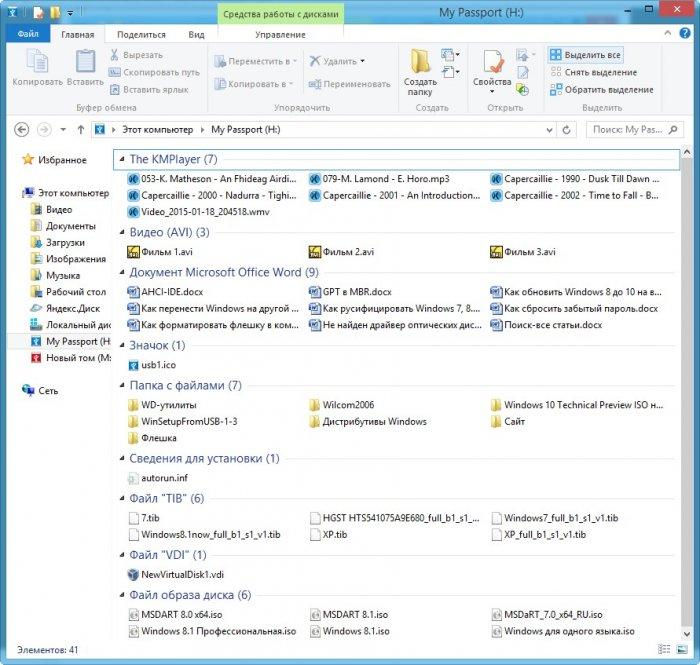Viewport: 700px width, 665px height.
Task: Select the file XP.tib
Action: 328,535
